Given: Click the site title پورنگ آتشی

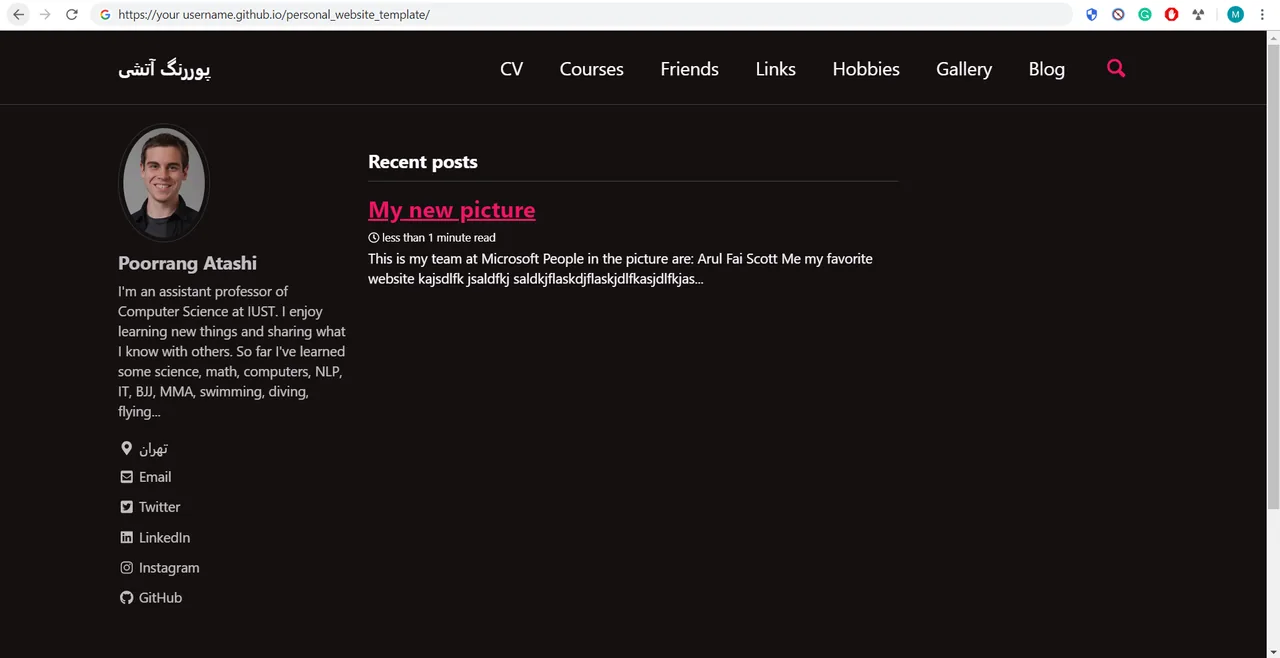Looking at the screenshot, I should pos(164,69).
